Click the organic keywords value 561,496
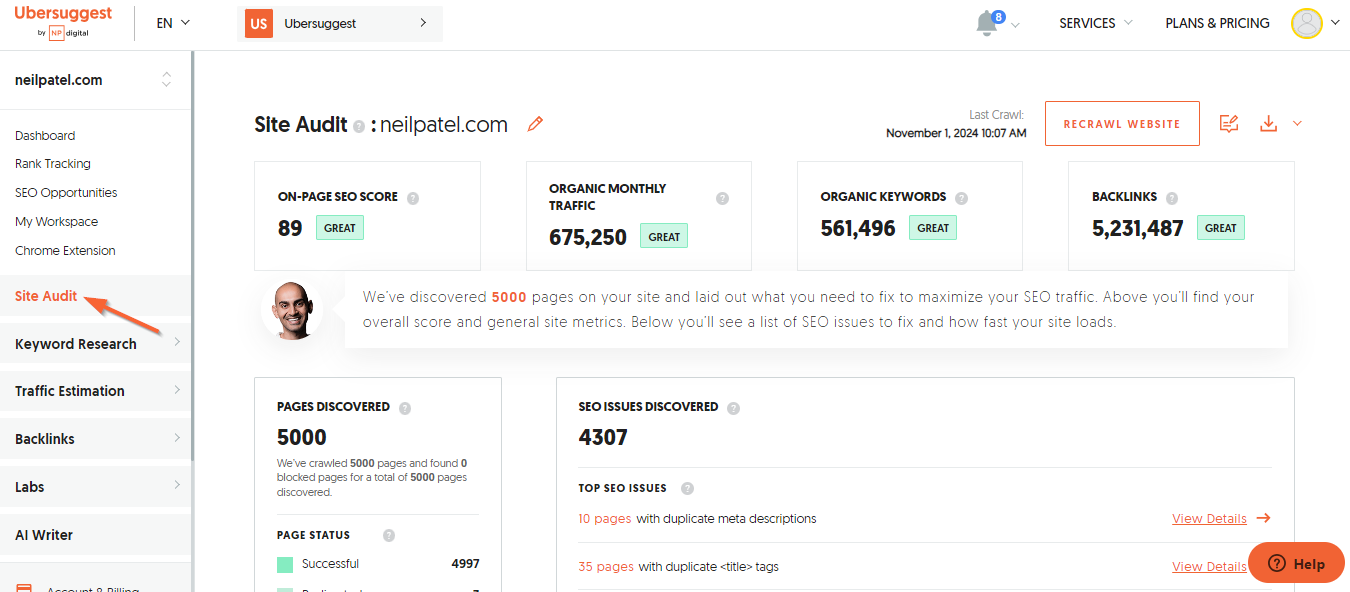Screen dimensions: 1350x592 tap(858, 228)
